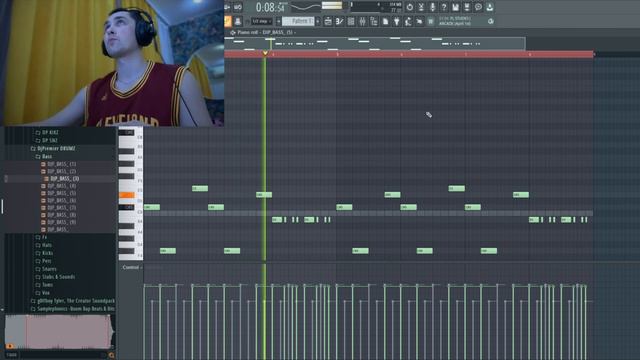This screenshot has height=360, width=640.
Task: Click the icon at right of the news panel
Action: (491, 21)
